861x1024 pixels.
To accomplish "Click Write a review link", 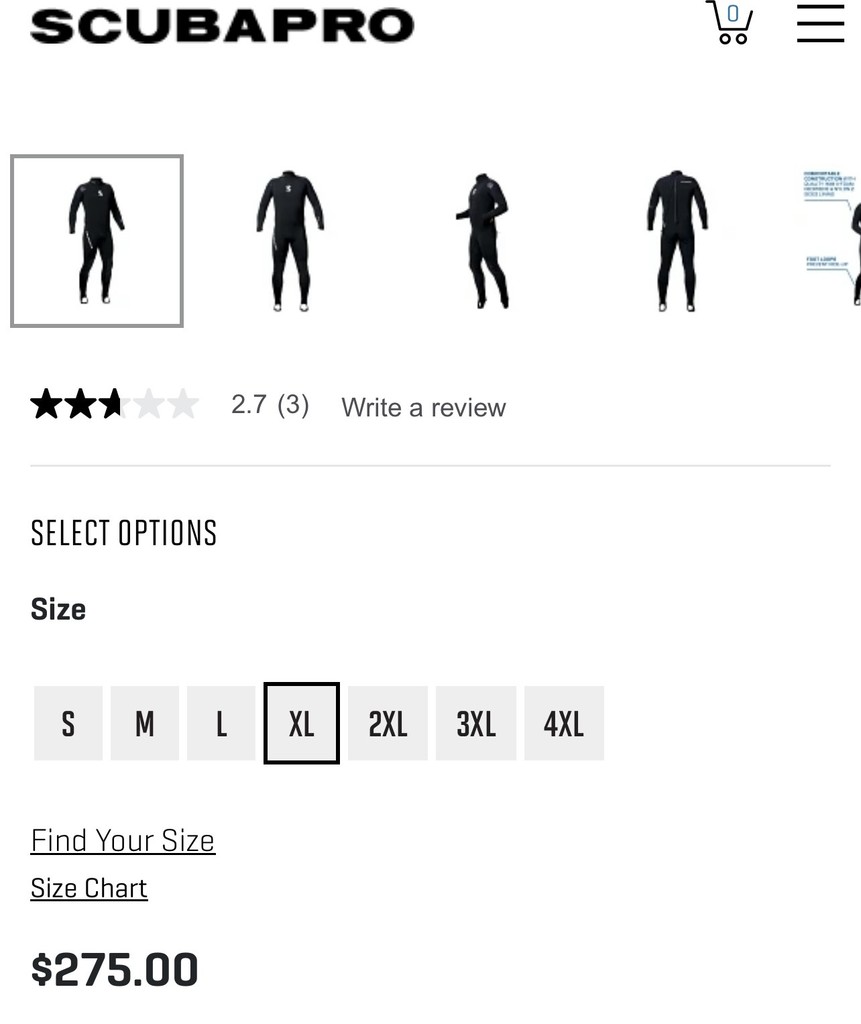I will 423,407.
